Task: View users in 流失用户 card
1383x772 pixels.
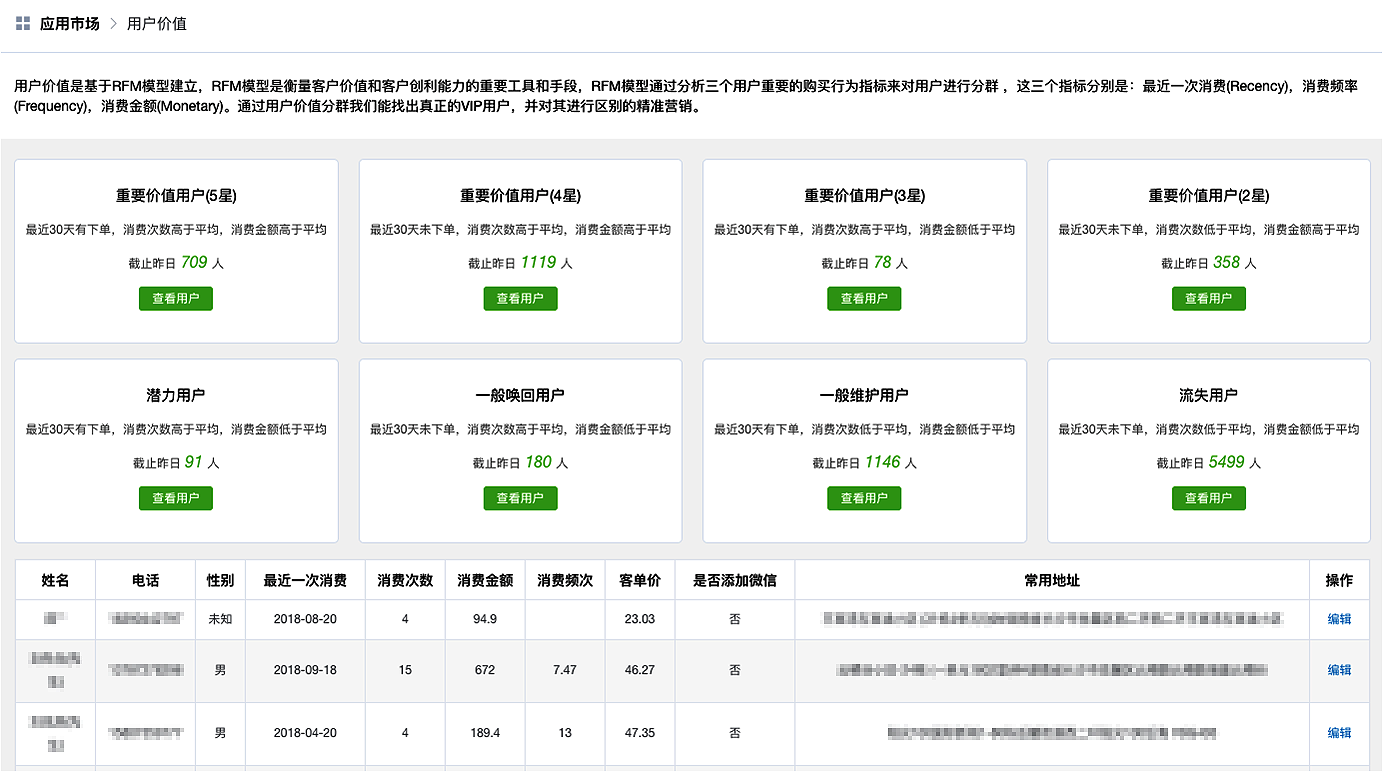Action: click(1208, 498)
